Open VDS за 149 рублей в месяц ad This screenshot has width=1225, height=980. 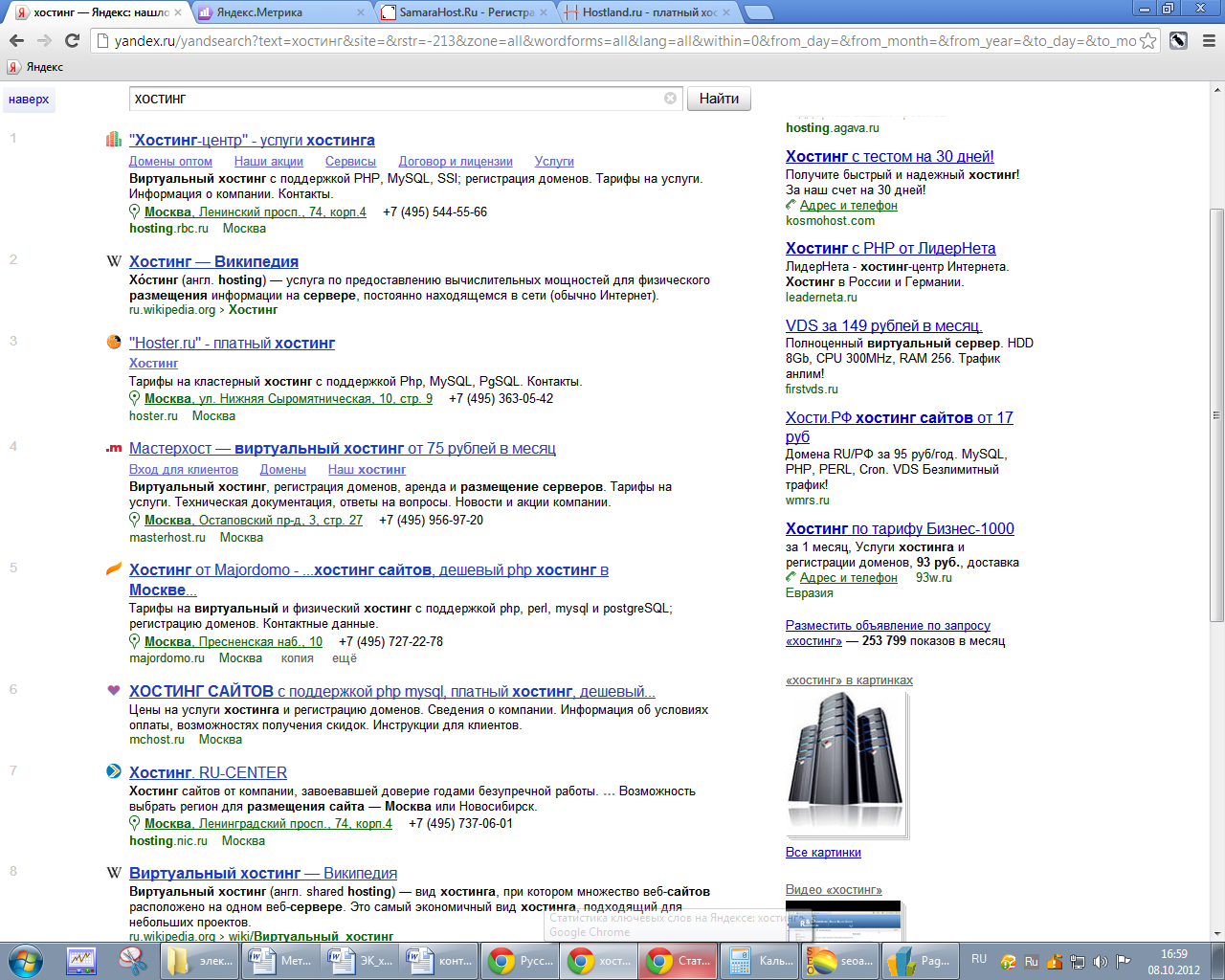coord(883,326)
